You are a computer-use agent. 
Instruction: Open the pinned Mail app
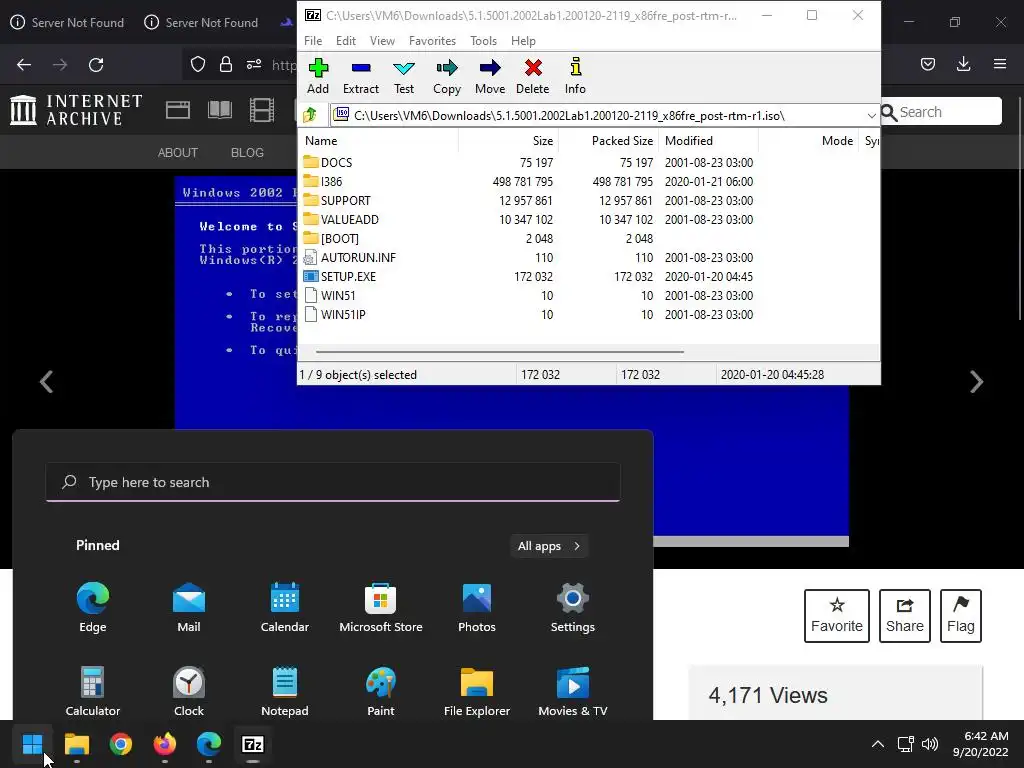[x=189, y=607]
